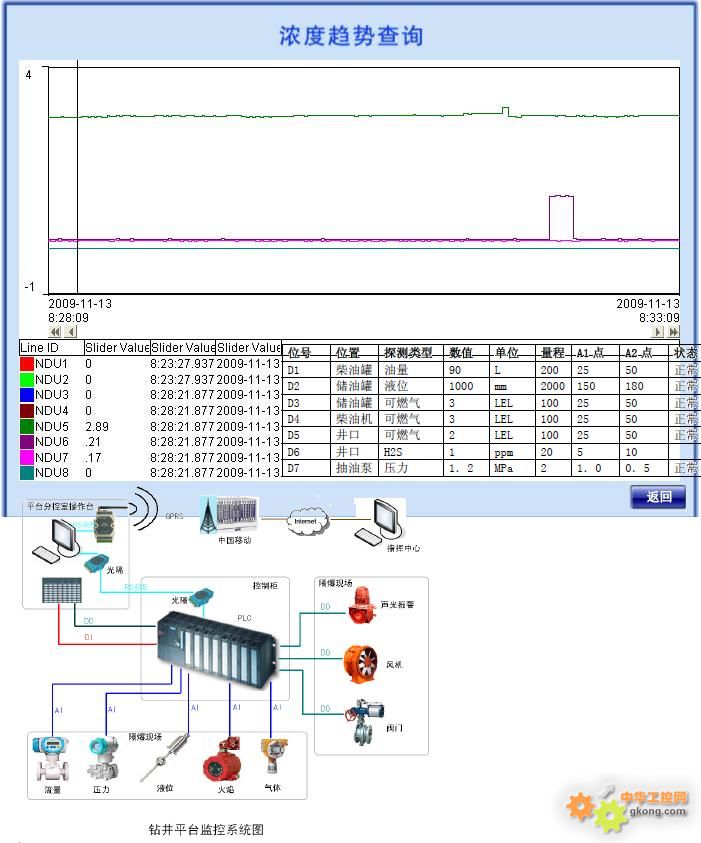Viewport: 701px width, 843px height.
Task: Select the NDU5 dark green color swatch
Action: click(x=27, y=426)
